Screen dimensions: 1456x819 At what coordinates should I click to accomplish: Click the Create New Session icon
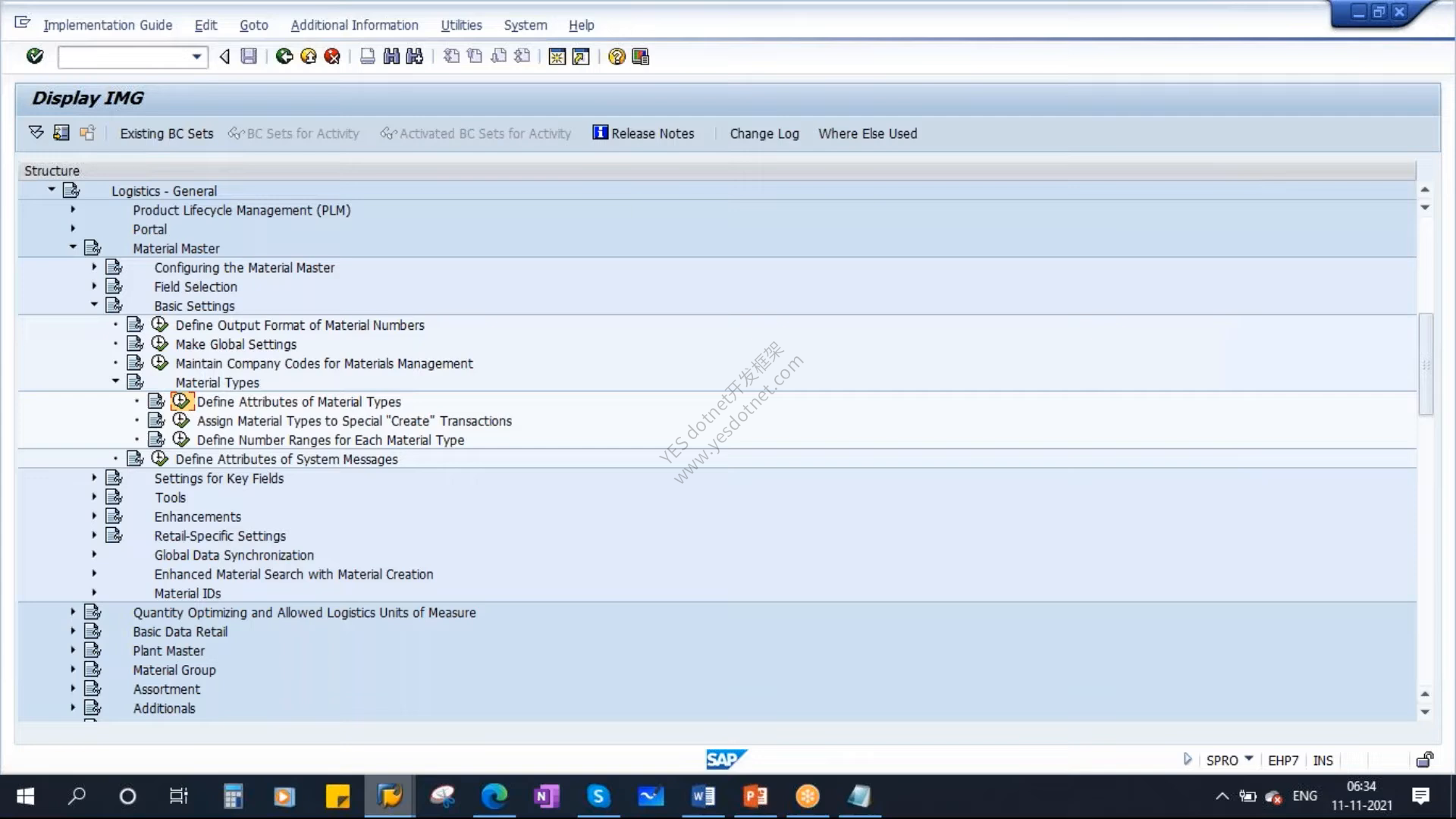coord(557,57)
